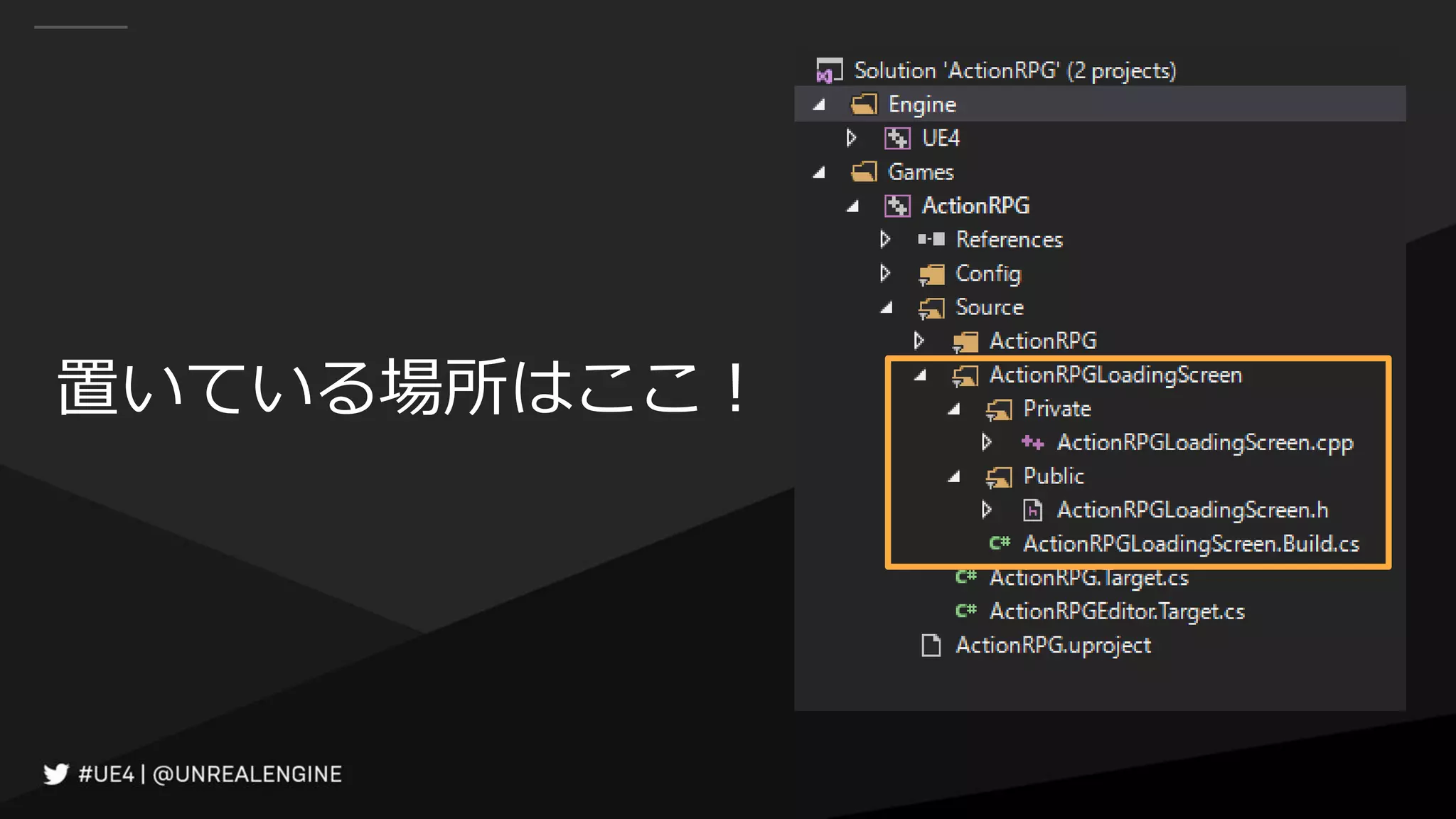Viewport: 1456px width, 819px height.
Task: Click the Config folder icon
Action: click(x=931, y=274)
